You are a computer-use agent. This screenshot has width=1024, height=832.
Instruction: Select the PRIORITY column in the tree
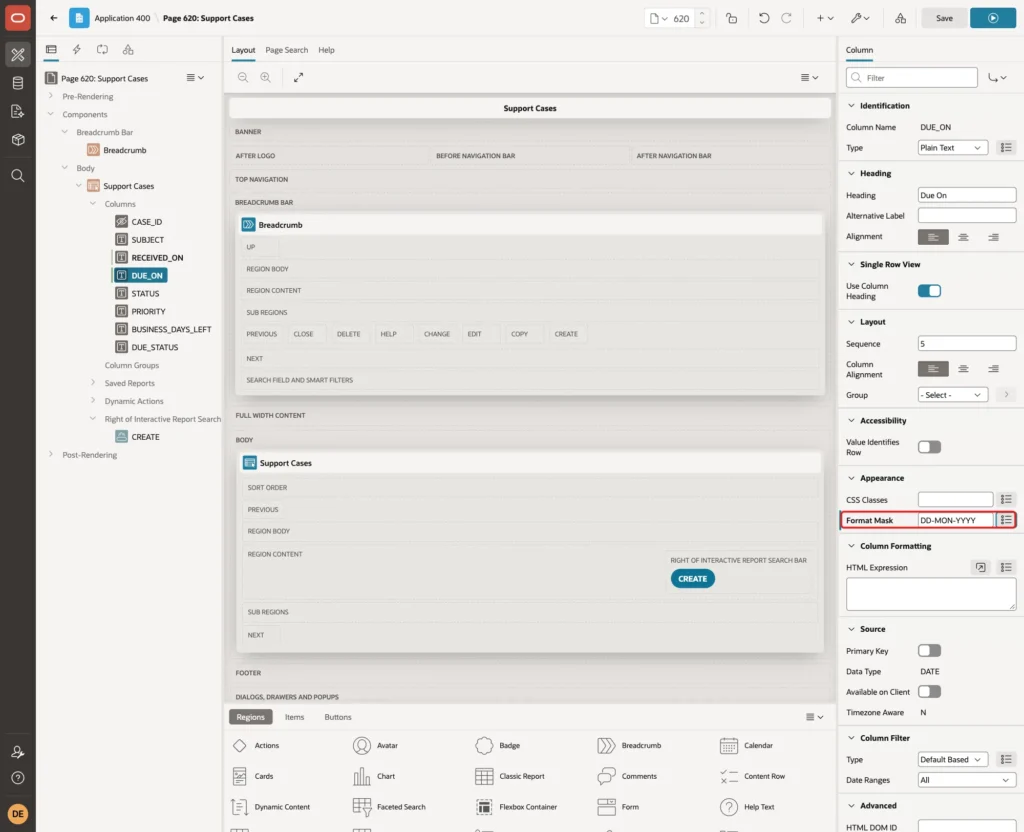point(148,312)
